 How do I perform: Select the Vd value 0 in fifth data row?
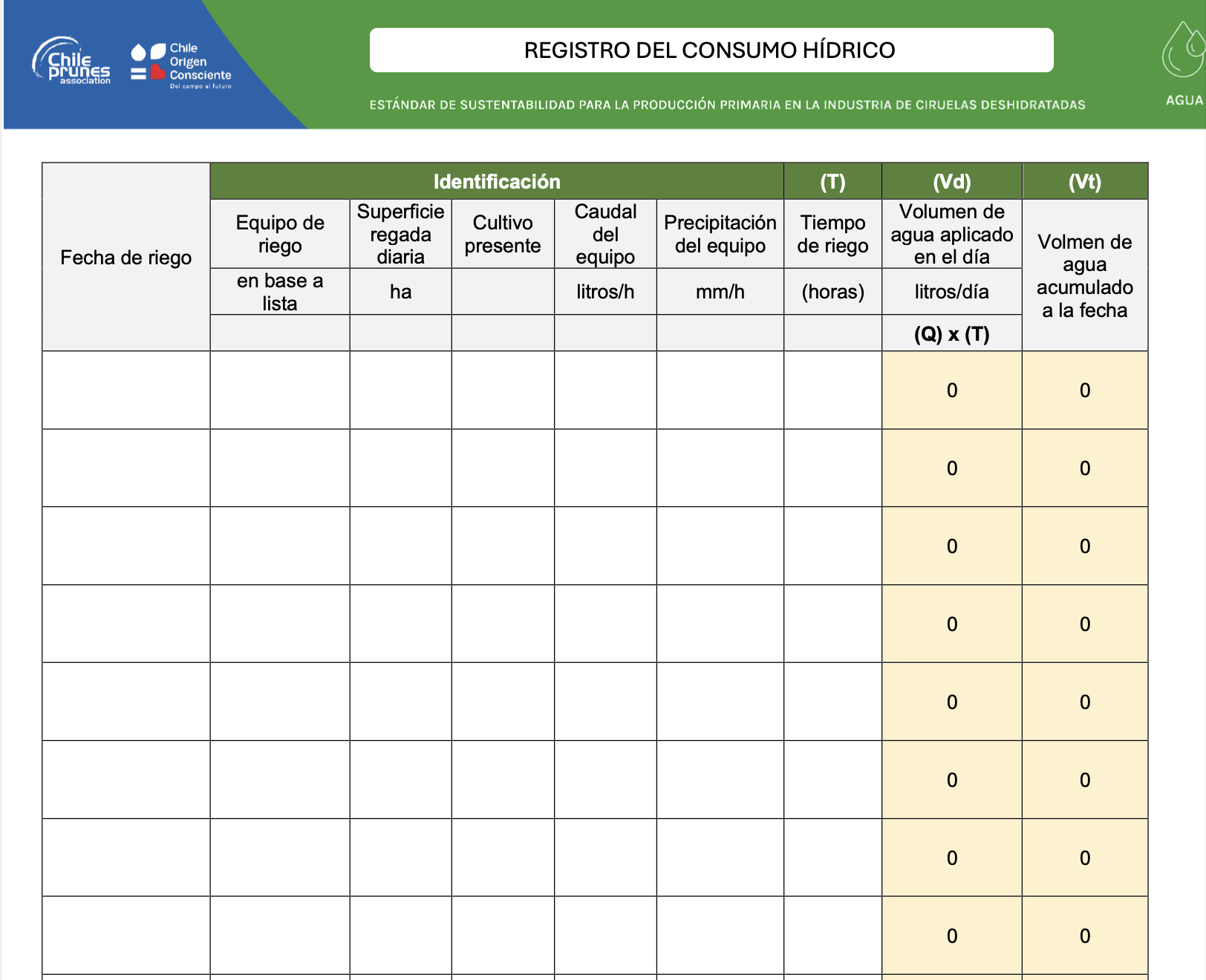(952, 702)
